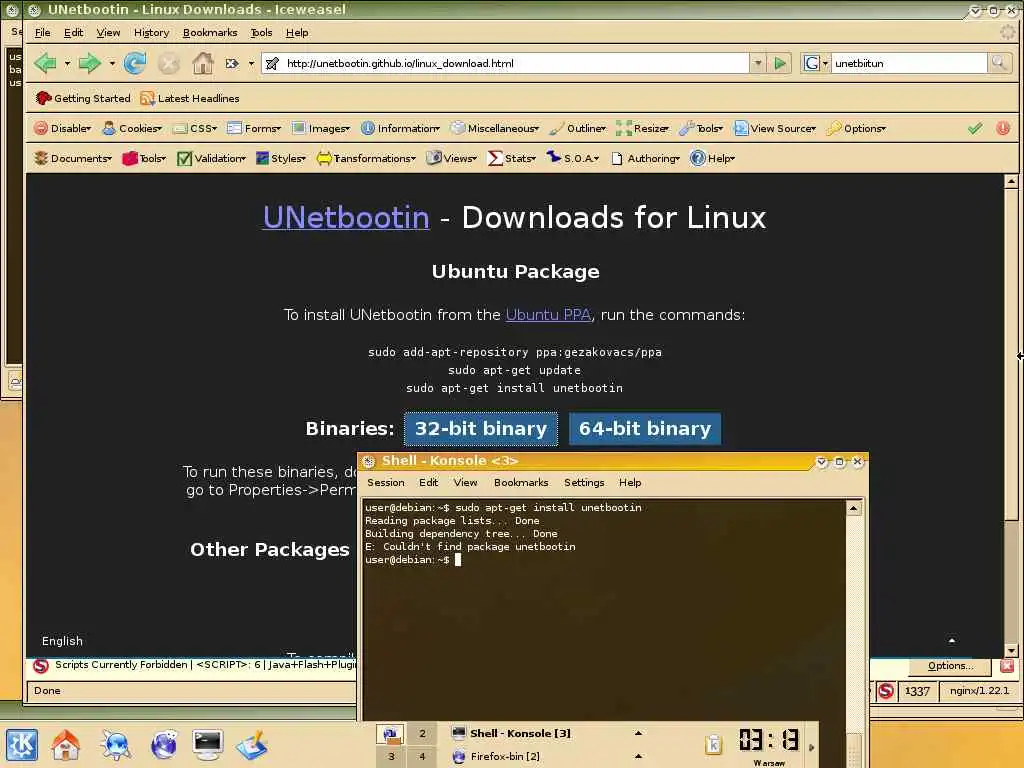This screenshot has width=1024, height=768.
Task: Open Konsole Bookmarks menu
Action: coord(521,483)
